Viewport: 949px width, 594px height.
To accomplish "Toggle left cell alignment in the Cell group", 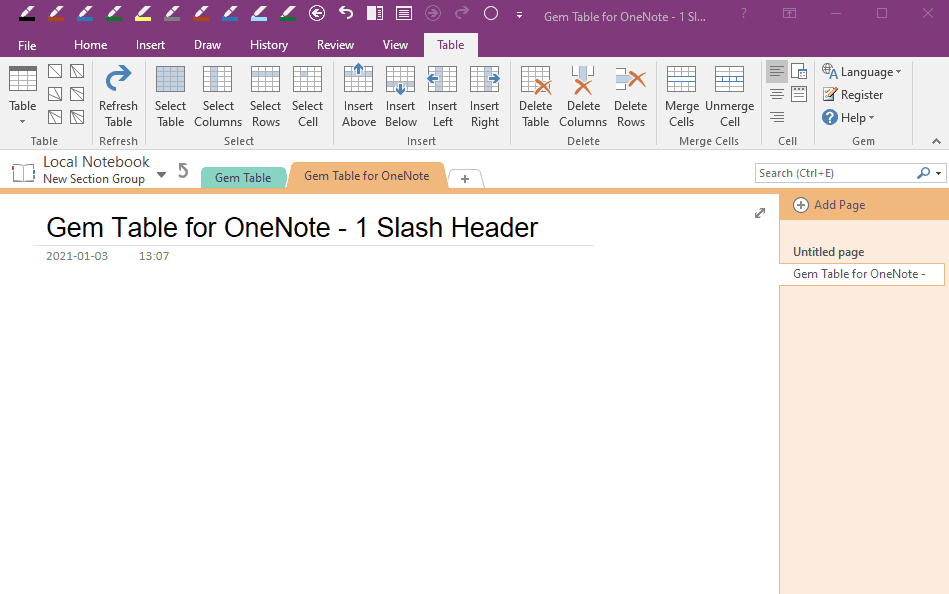I will (x=776, y=71).
